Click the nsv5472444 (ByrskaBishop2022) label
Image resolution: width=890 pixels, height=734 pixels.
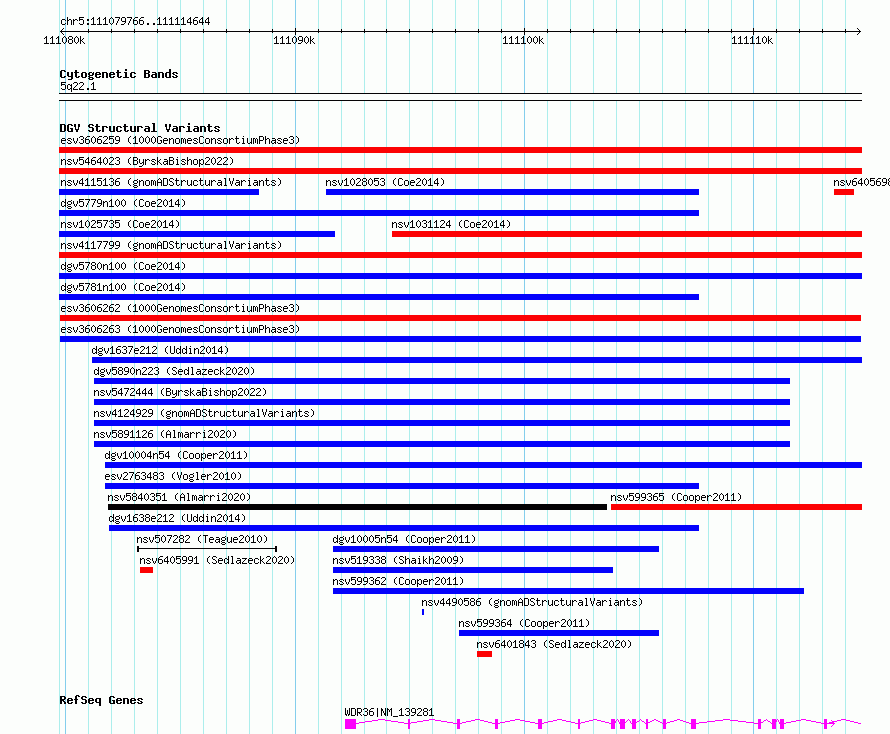tap(180, 392)
